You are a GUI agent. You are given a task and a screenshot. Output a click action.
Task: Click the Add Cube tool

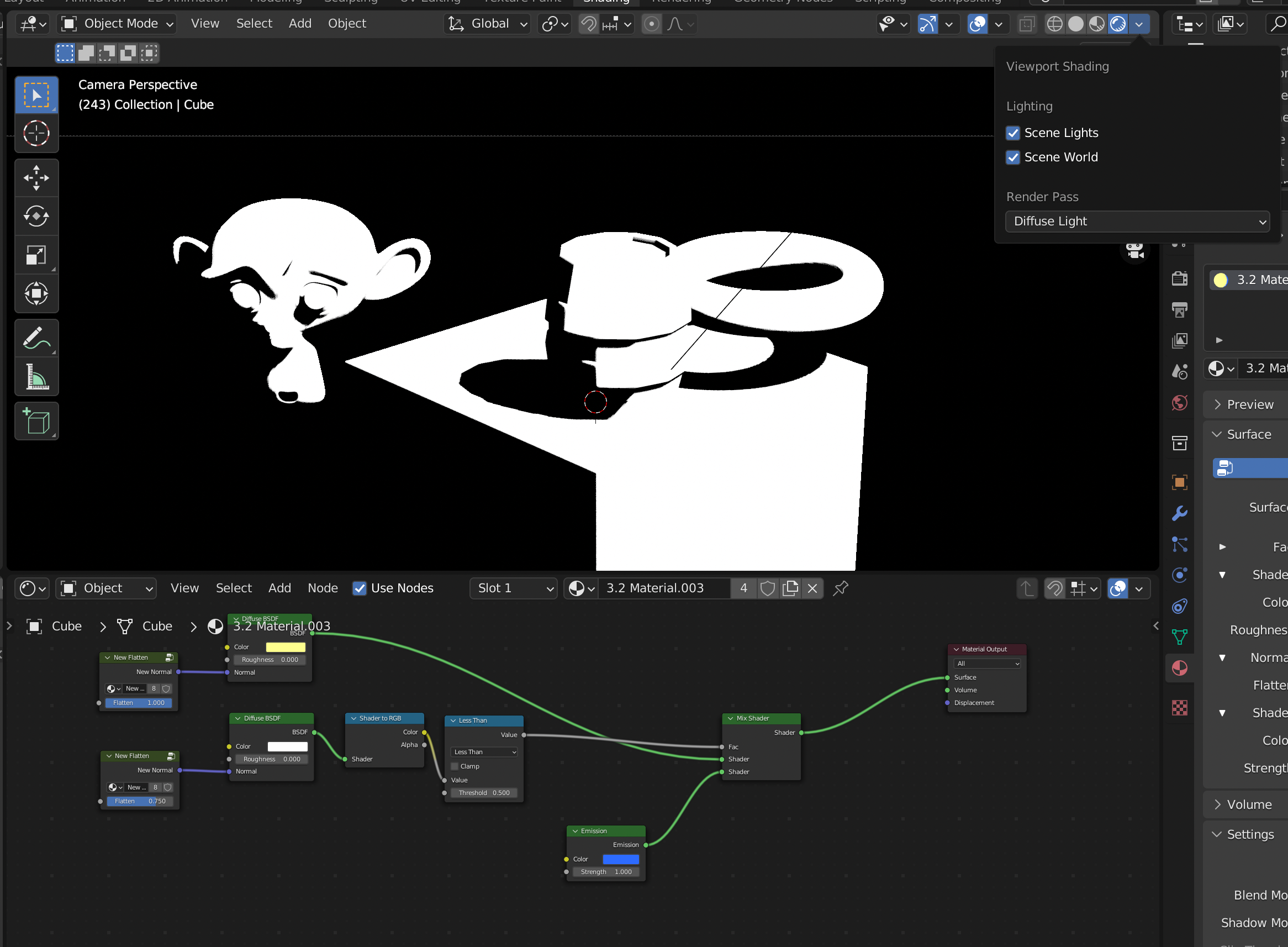[x=36, y=421]
